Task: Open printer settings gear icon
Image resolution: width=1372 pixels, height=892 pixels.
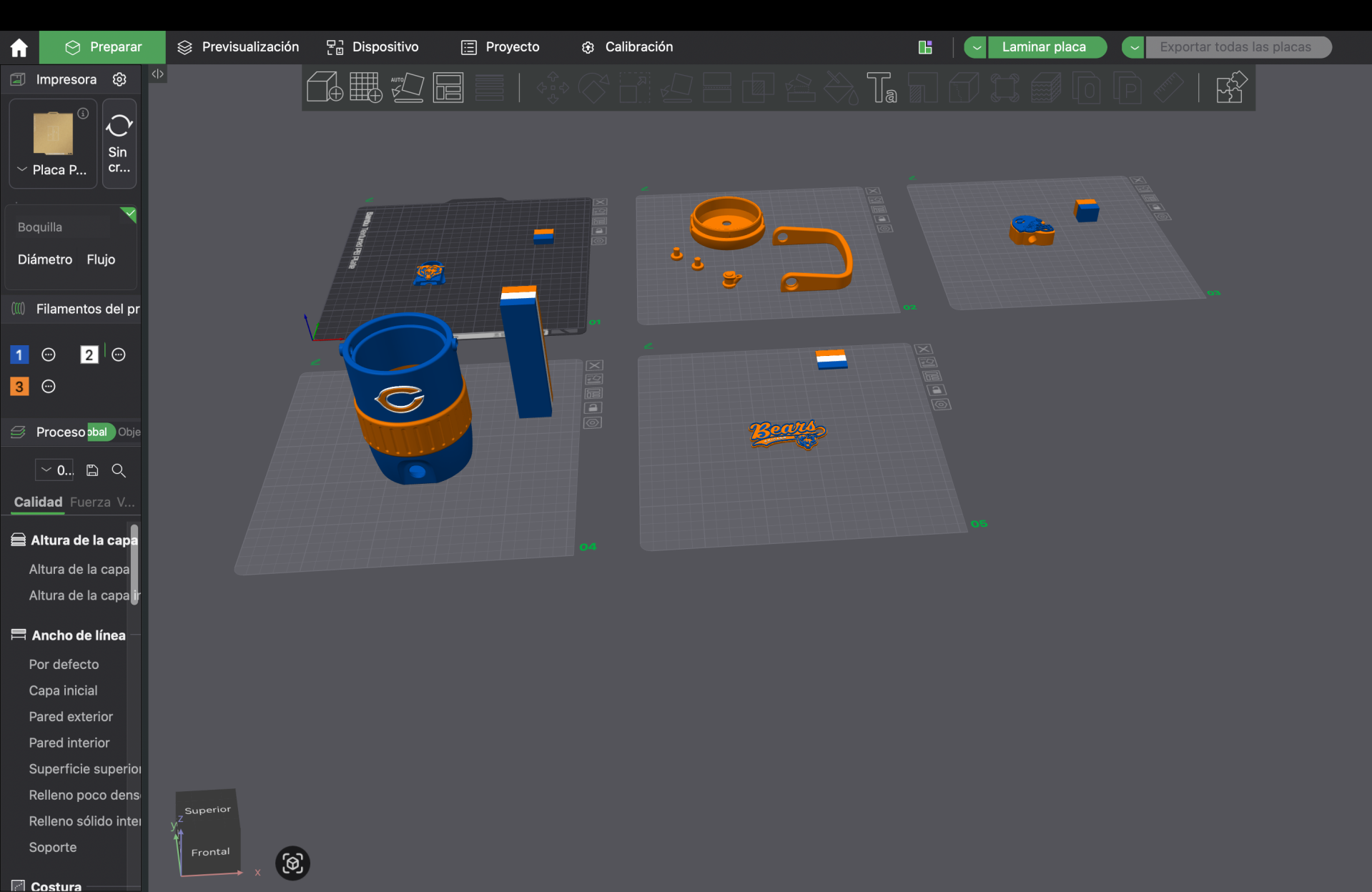Action: point(119,79)
